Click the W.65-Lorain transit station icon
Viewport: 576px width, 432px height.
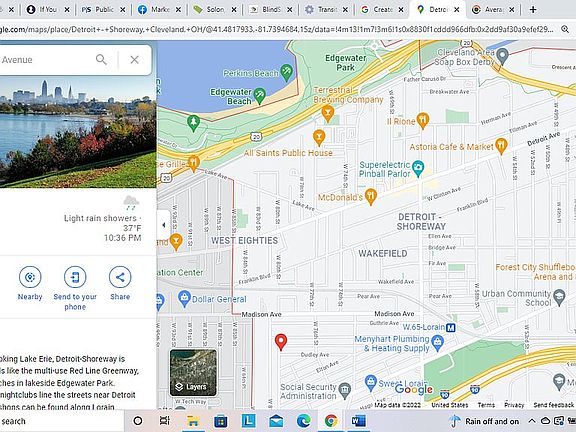coord(451,327)
